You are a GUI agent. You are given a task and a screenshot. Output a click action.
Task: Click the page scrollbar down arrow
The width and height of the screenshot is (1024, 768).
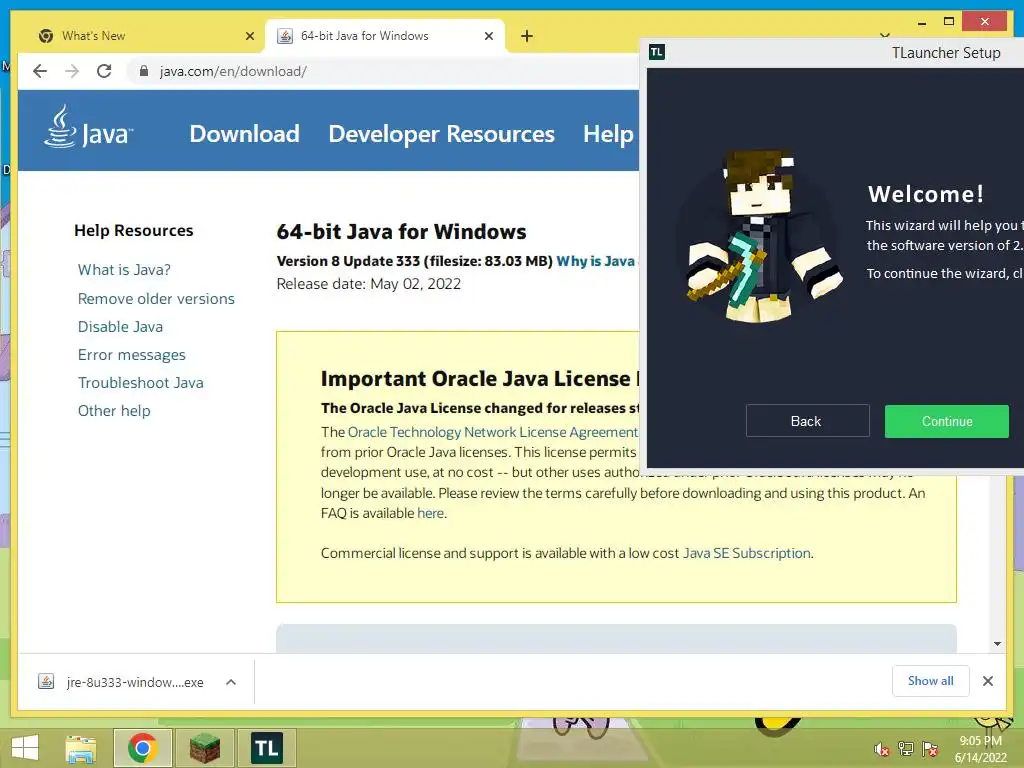click(x=997, y=644)
